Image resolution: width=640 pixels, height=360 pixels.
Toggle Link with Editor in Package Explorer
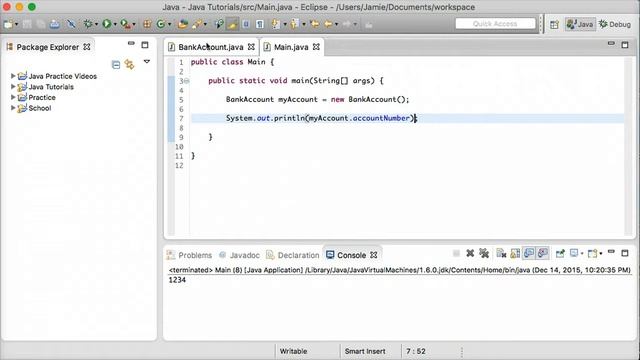(x=129, y=64)
